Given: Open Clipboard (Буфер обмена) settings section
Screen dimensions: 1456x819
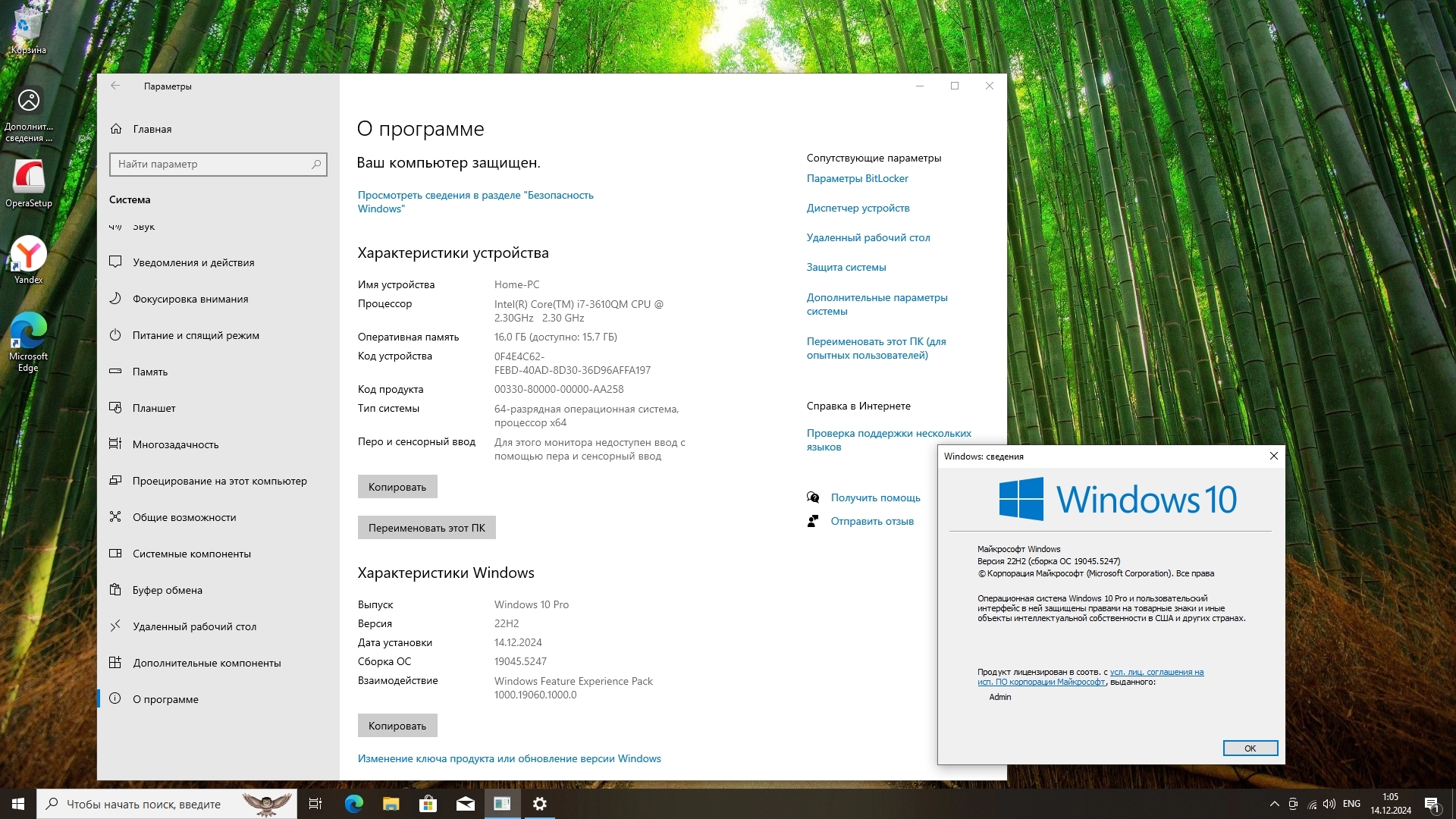Looking at the screenshot, I should (168, 590).
